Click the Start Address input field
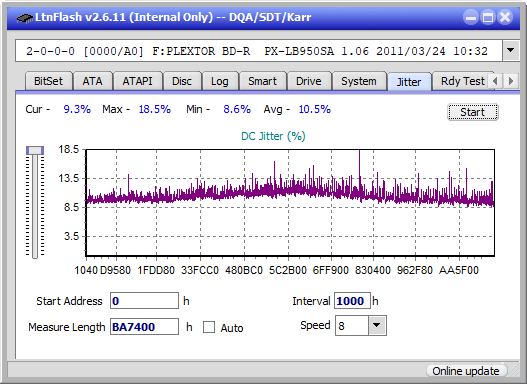Image resolution: width=527 pixels, height=384 pixels. coord(144,301)
